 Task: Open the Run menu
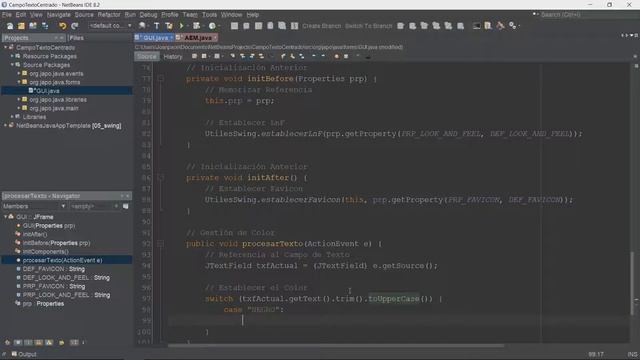point(130,15)
